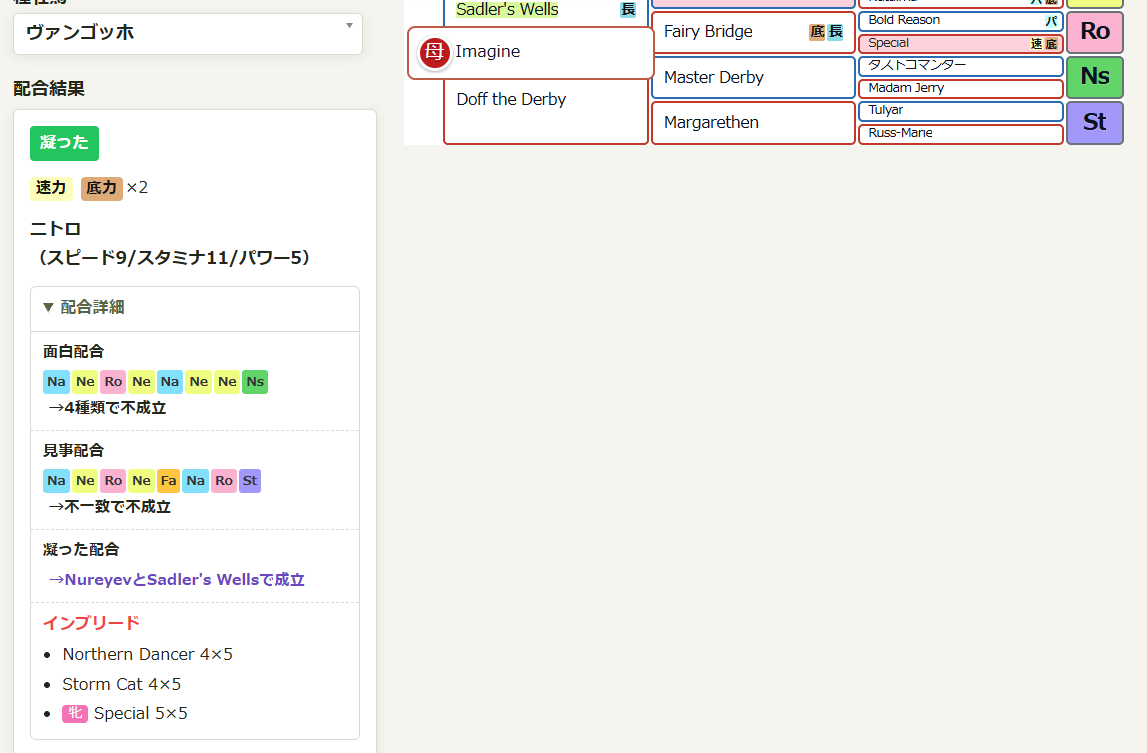Click the スピード9/スタミナ11/パワー5 stats line
The width and height of the screenshot is (1147, 753).
pos(174,258)
